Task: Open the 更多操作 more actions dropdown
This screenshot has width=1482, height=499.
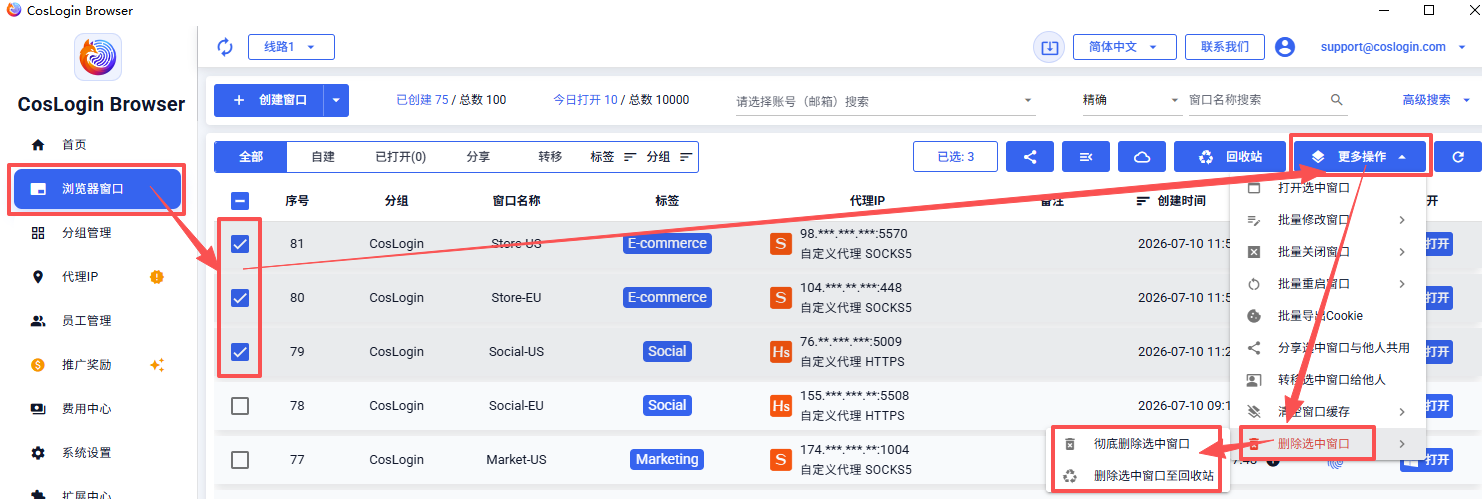Action: click(1360, 157)
